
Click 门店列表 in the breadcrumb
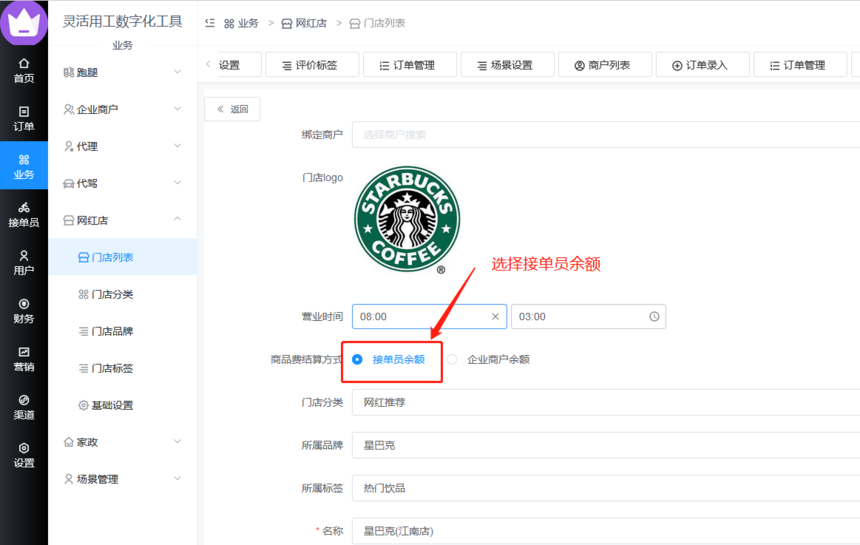tap(378, 23)
